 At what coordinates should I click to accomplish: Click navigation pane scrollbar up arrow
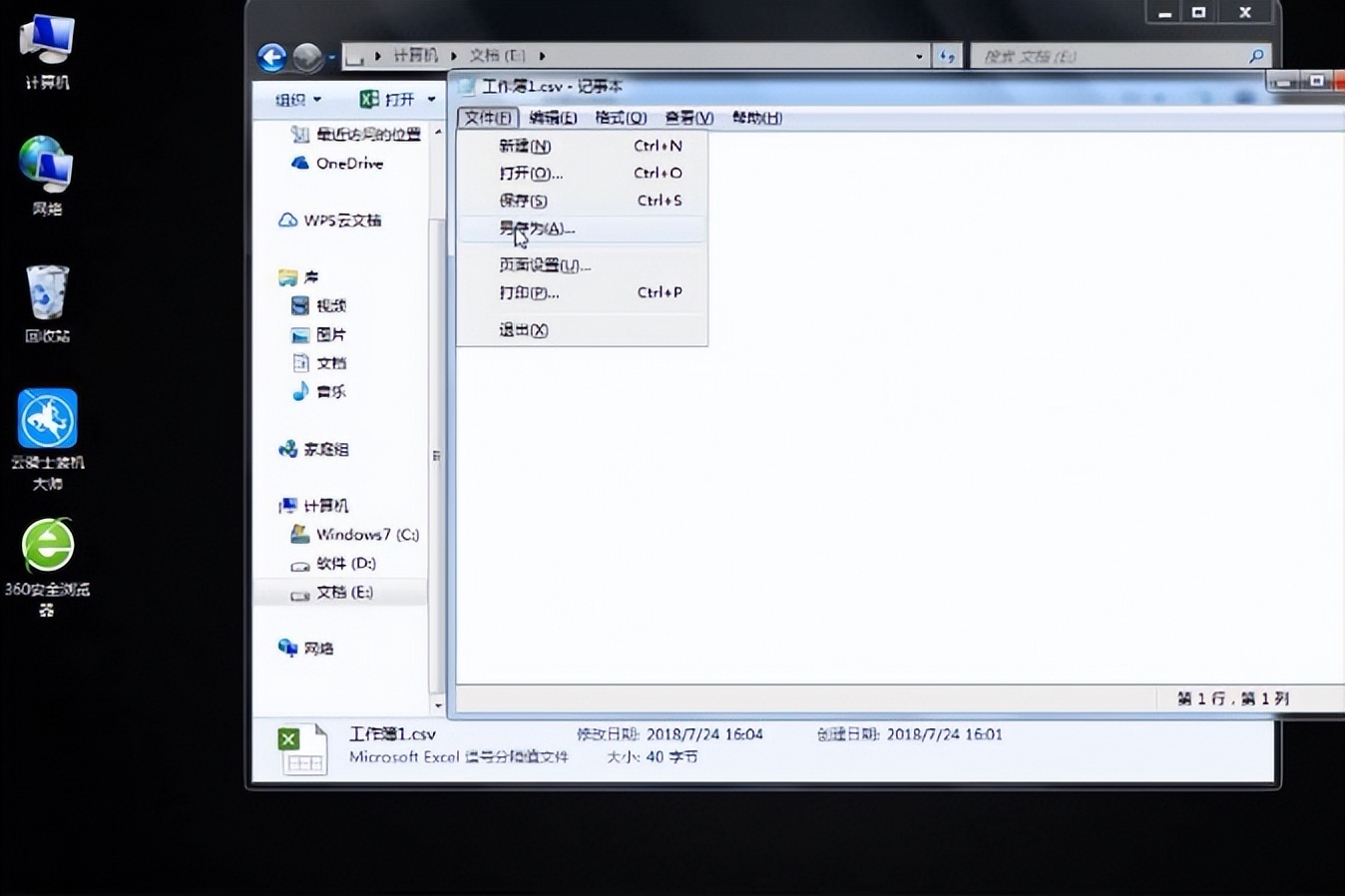pos(437,132)
